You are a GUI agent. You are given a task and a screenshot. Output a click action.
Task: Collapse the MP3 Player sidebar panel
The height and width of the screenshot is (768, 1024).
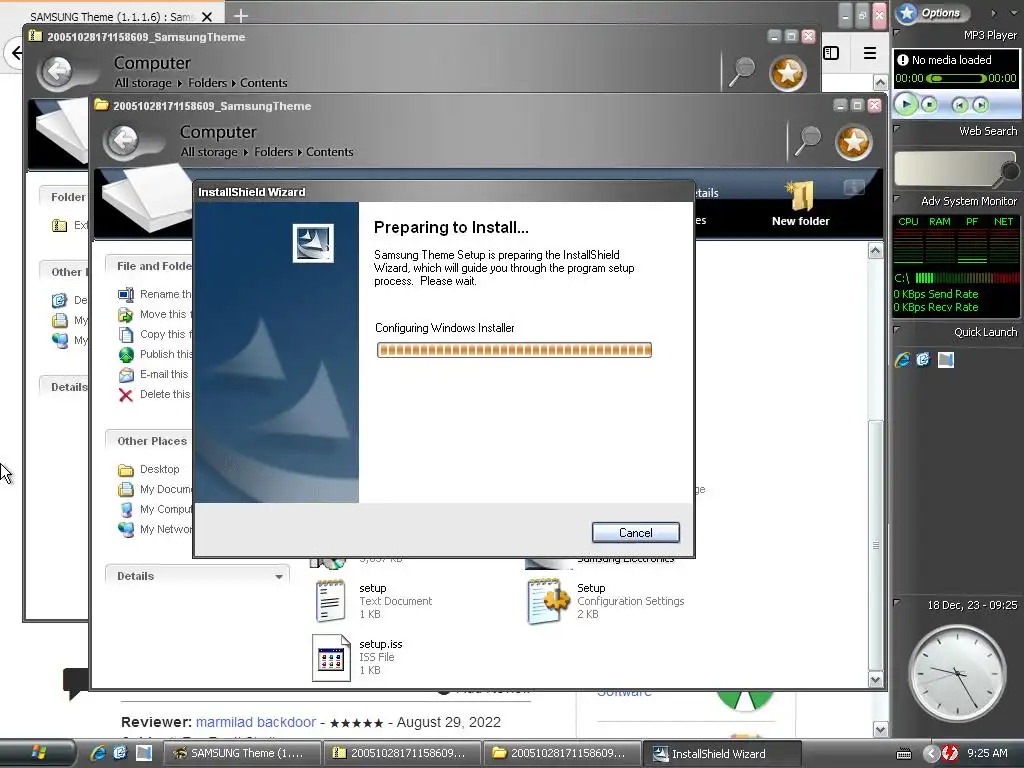pyautogui.click(x=897, y=33)
